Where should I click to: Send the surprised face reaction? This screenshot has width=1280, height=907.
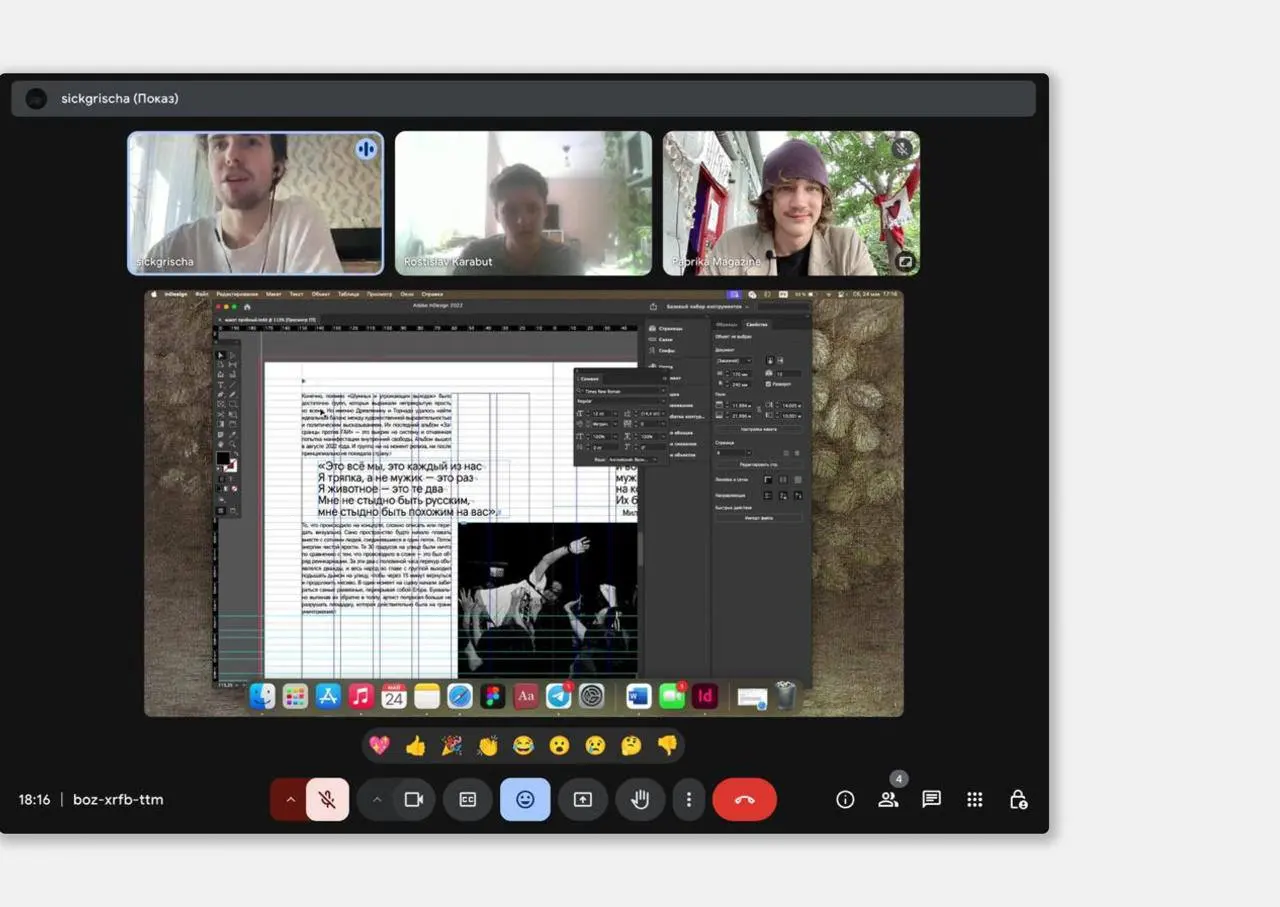point(559,745)
